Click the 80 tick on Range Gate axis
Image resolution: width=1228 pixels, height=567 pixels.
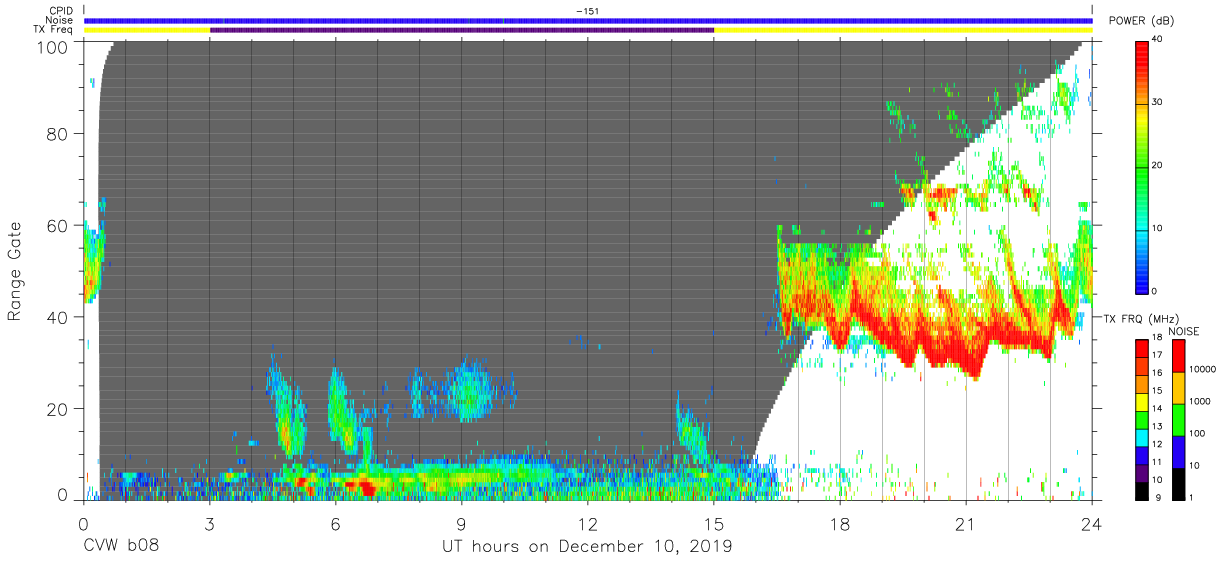coord(59,135)
